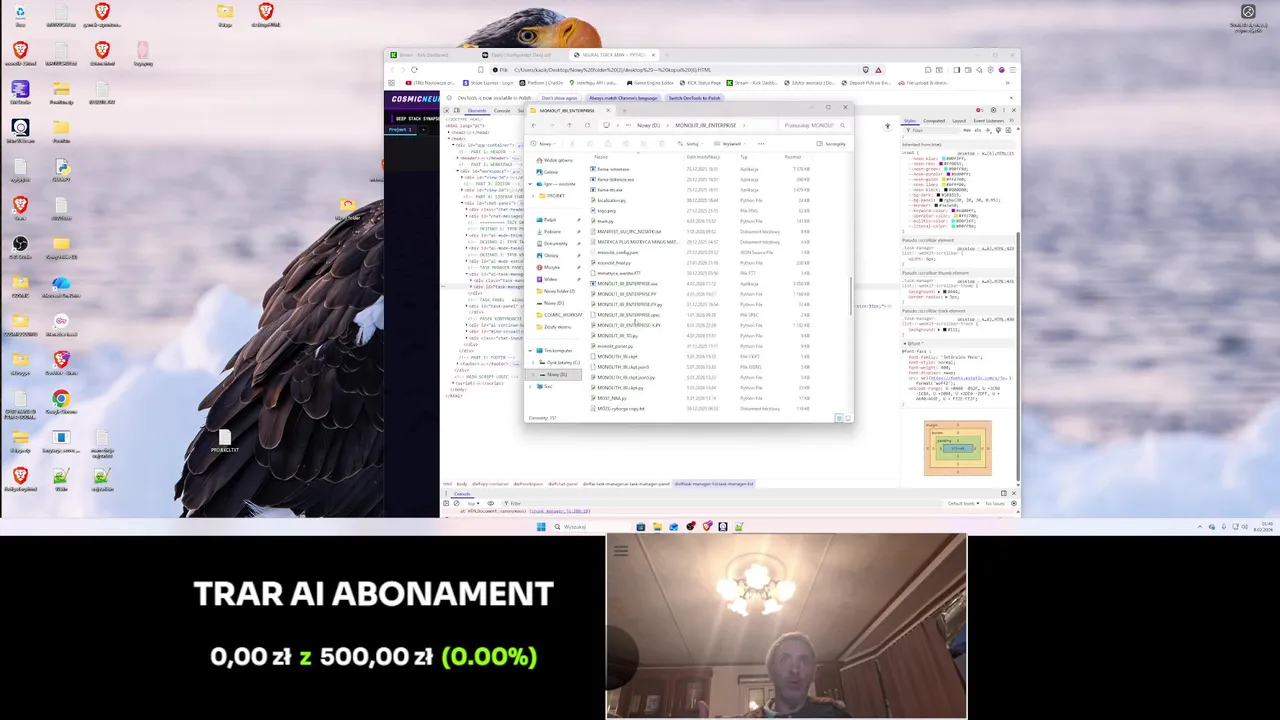Screen dimensions: 1280x720
Task: Sort by the Data modyfikacji column header
Action: pyautogui.click(x=703, y=157)
